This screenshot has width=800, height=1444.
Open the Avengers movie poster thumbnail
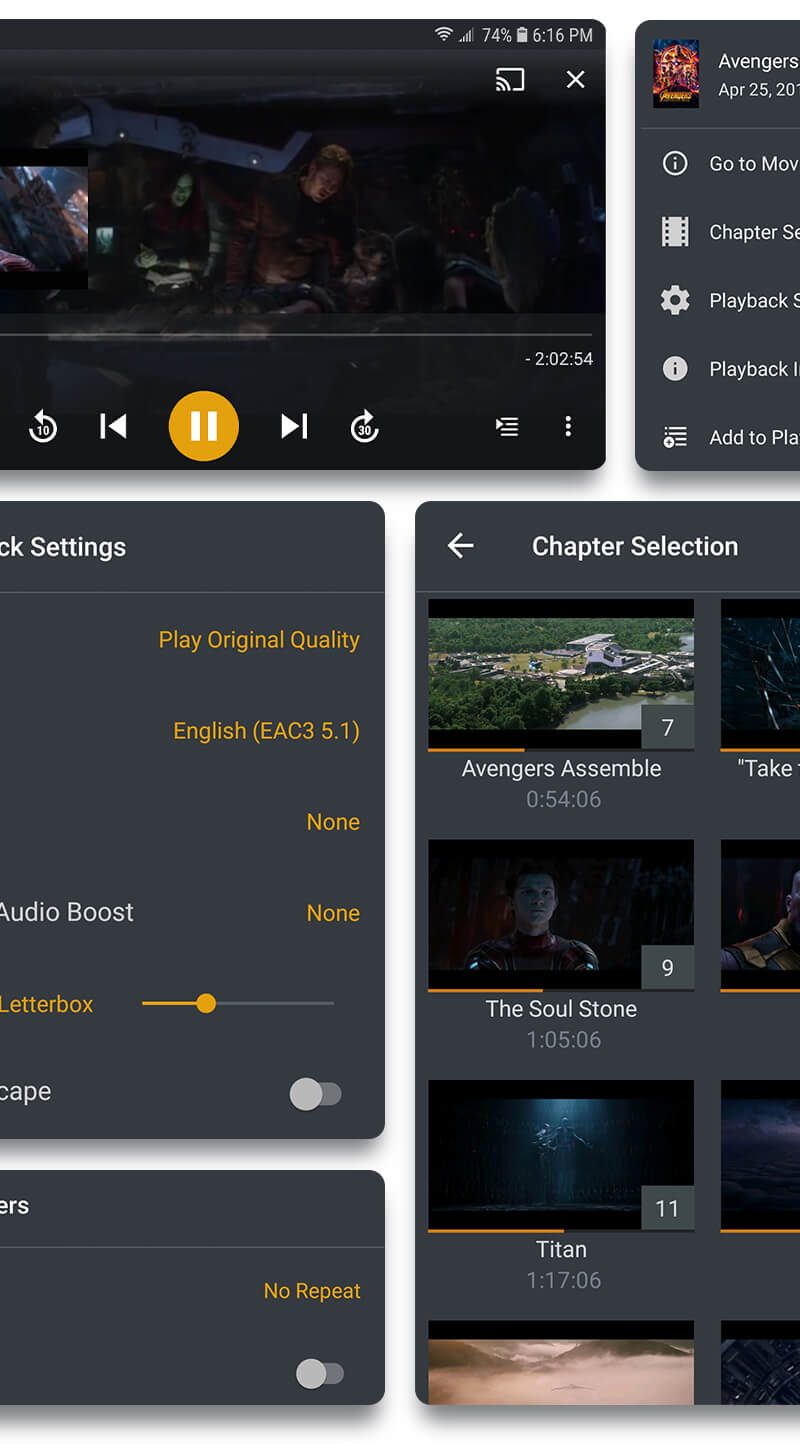click(x=676, y=74)
